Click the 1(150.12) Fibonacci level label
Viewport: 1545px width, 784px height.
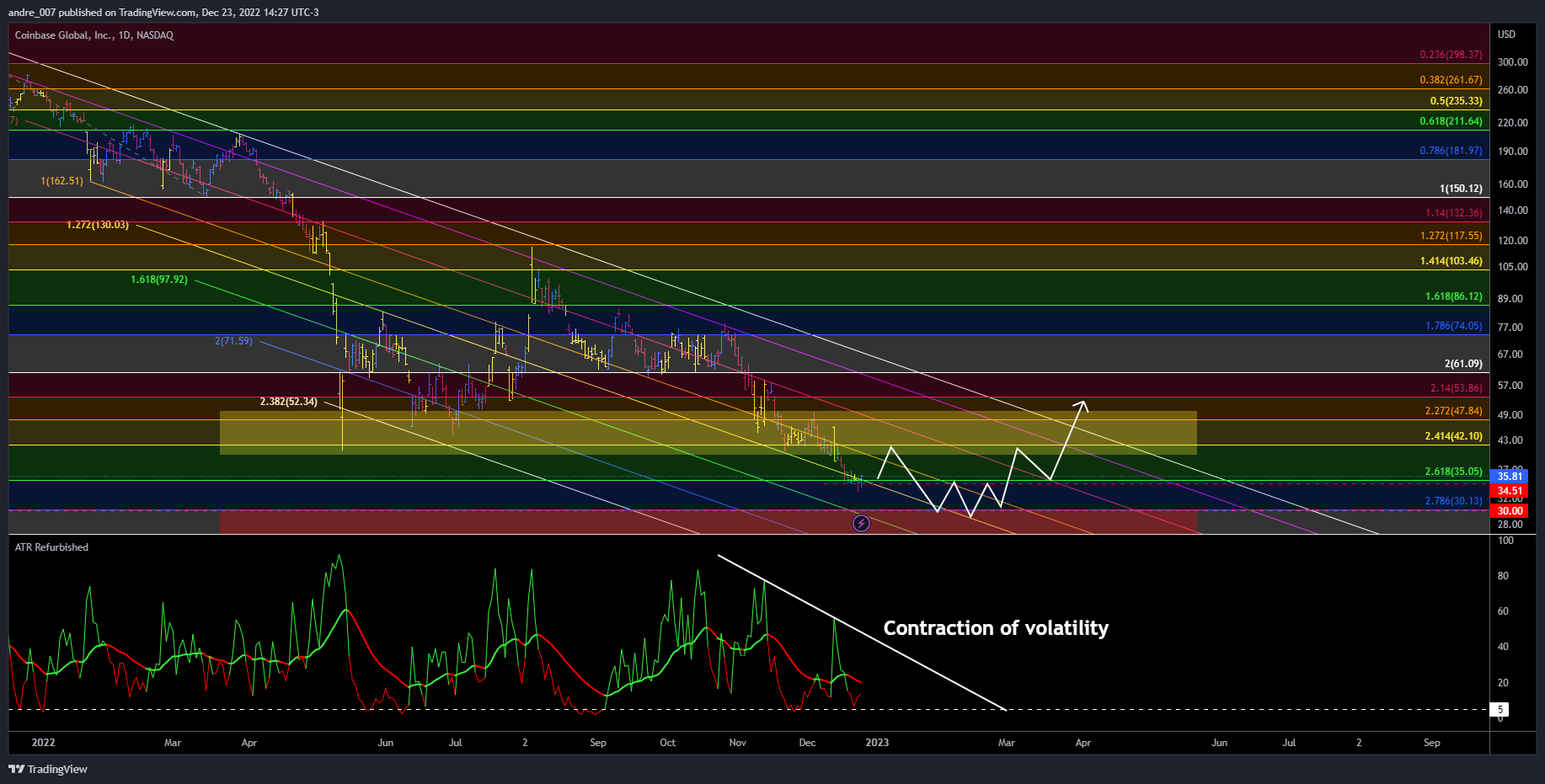pos(1461,189)
